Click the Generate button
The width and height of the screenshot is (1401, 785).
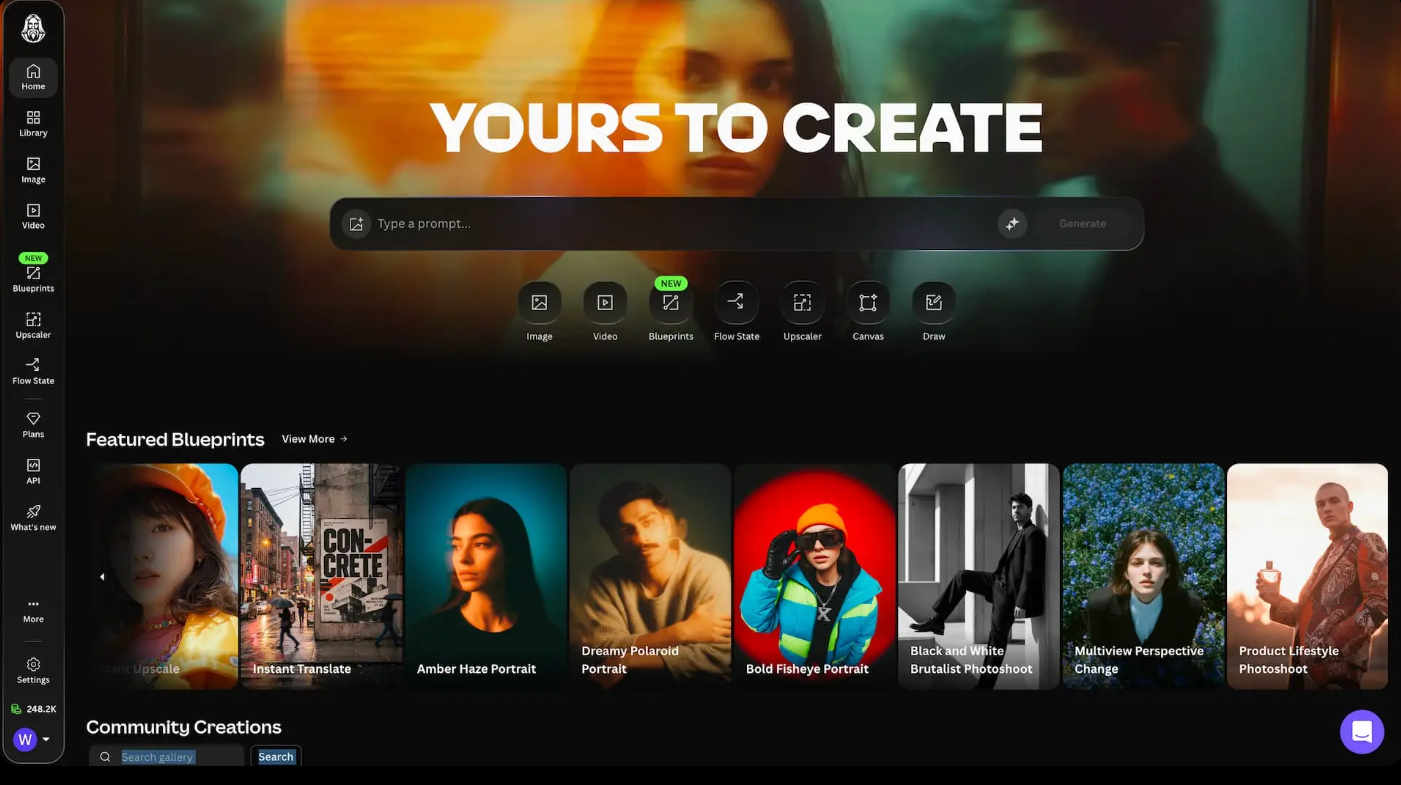1082,223
